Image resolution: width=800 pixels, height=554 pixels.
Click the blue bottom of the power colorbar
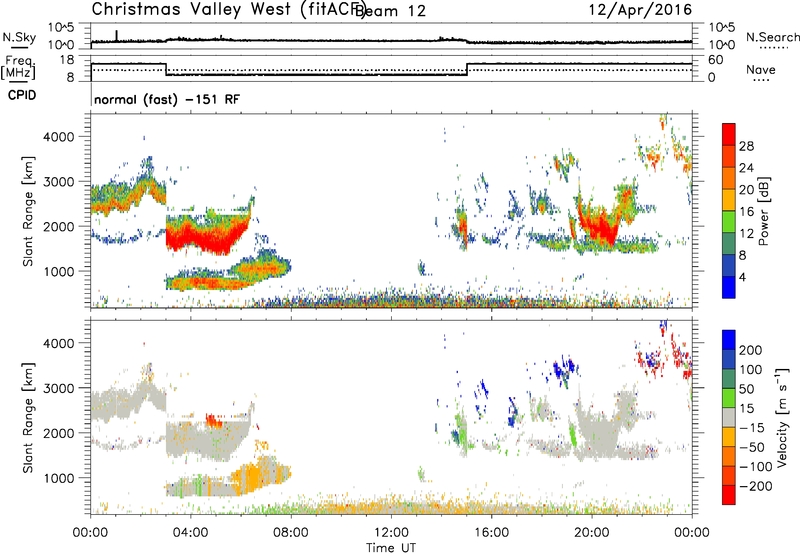coord(729,288)
